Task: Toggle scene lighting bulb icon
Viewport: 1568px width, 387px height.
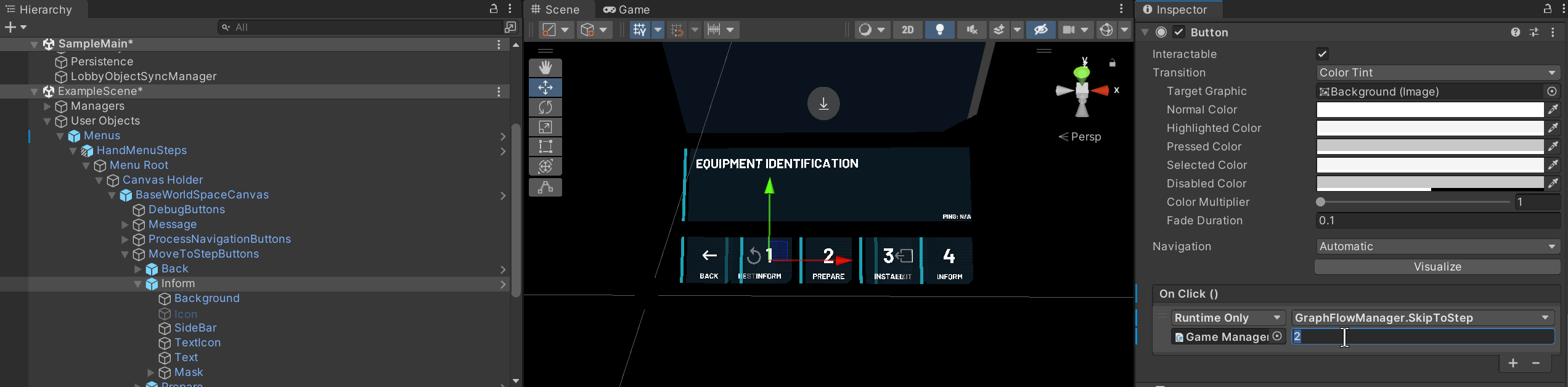Action: (x=940, y=30)
